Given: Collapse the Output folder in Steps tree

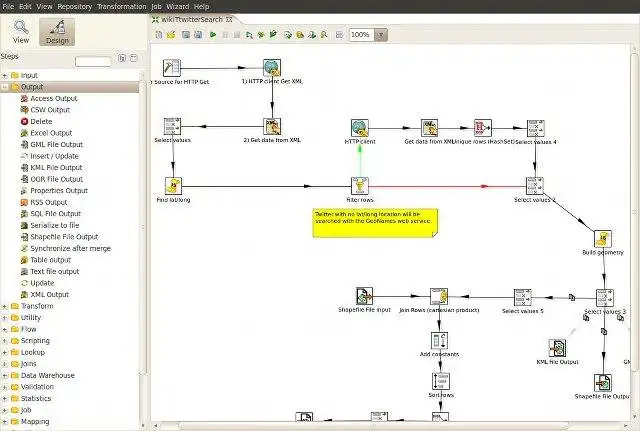Looking at the screenshot, I should pyautogui.click(x=4, y=87).
